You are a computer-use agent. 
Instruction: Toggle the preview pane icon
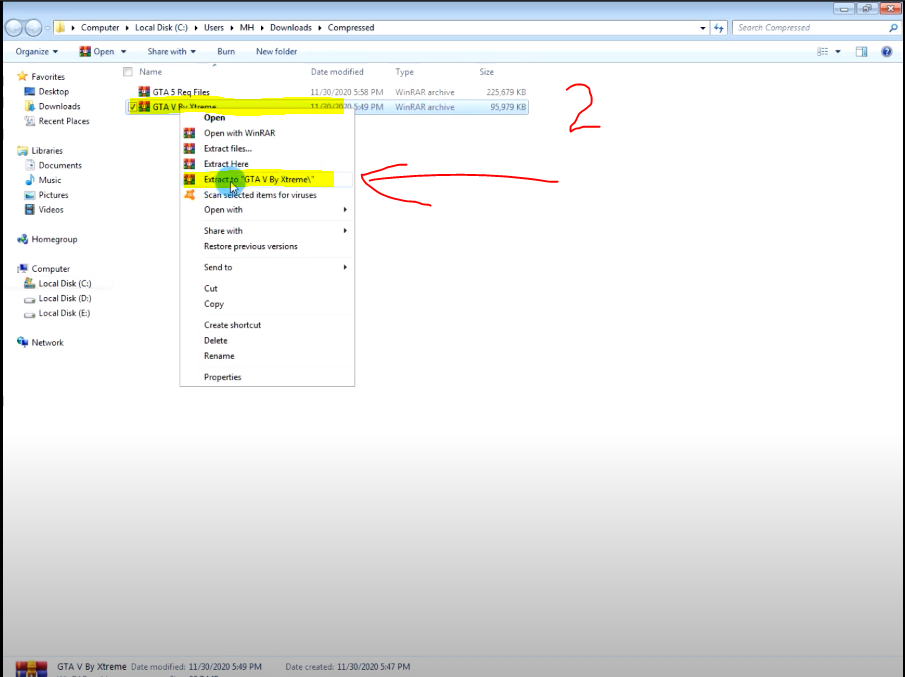(x=861, y=51)
